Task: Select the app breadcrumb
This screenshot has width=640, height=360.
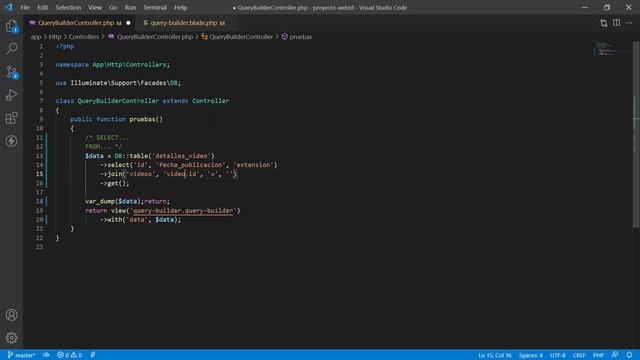Action: pyautogui.click(x=36, y=37)
